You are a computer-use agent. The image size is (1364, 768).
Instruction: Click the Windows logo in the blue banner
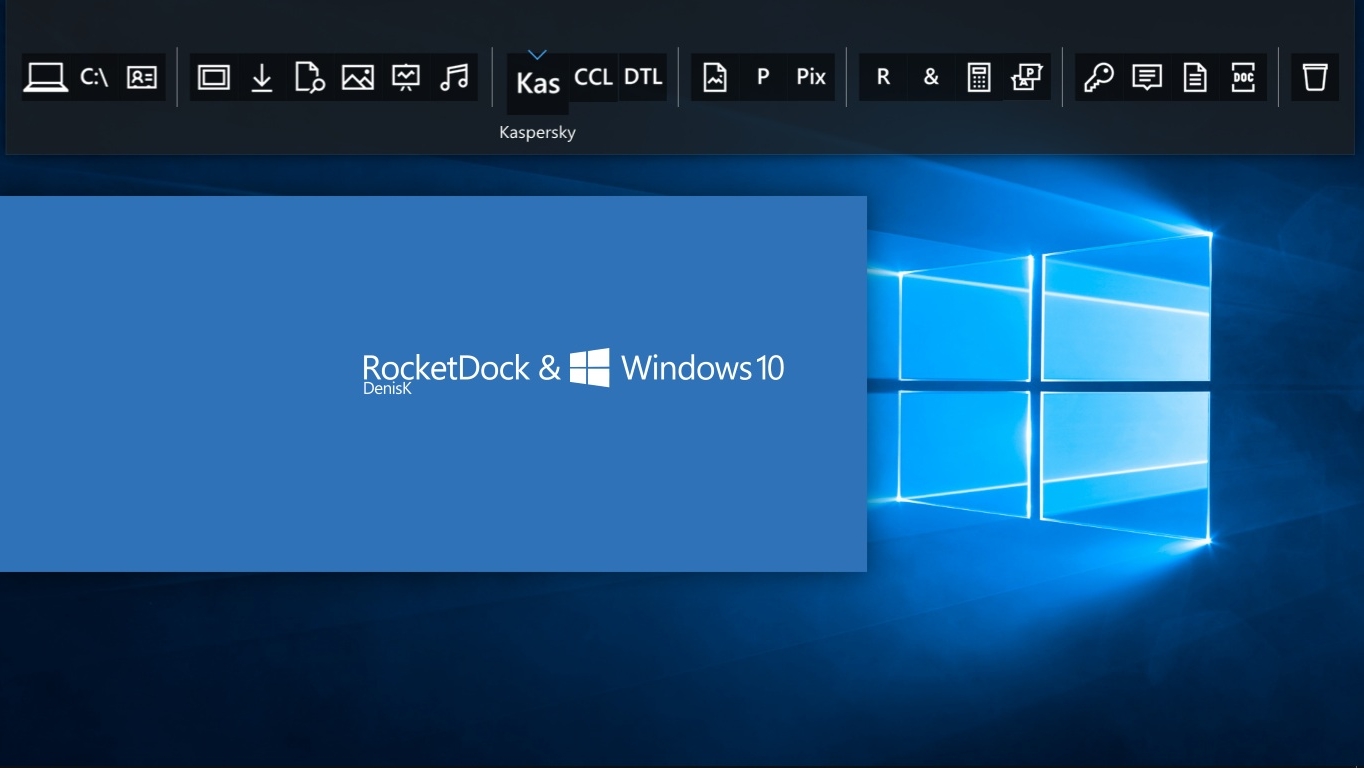(x=590, y=368)
